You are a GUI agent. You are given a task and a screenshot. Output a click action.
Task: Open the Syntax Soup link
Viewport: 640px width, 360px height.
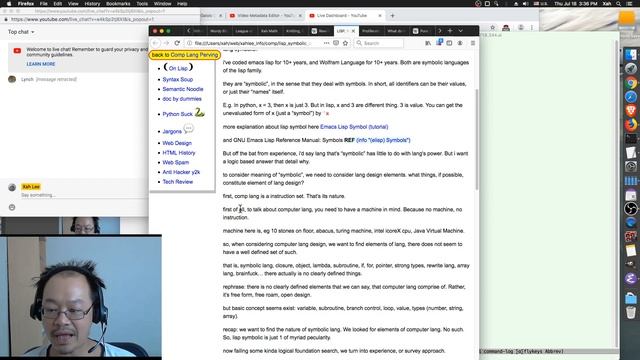tap(178, 79)
